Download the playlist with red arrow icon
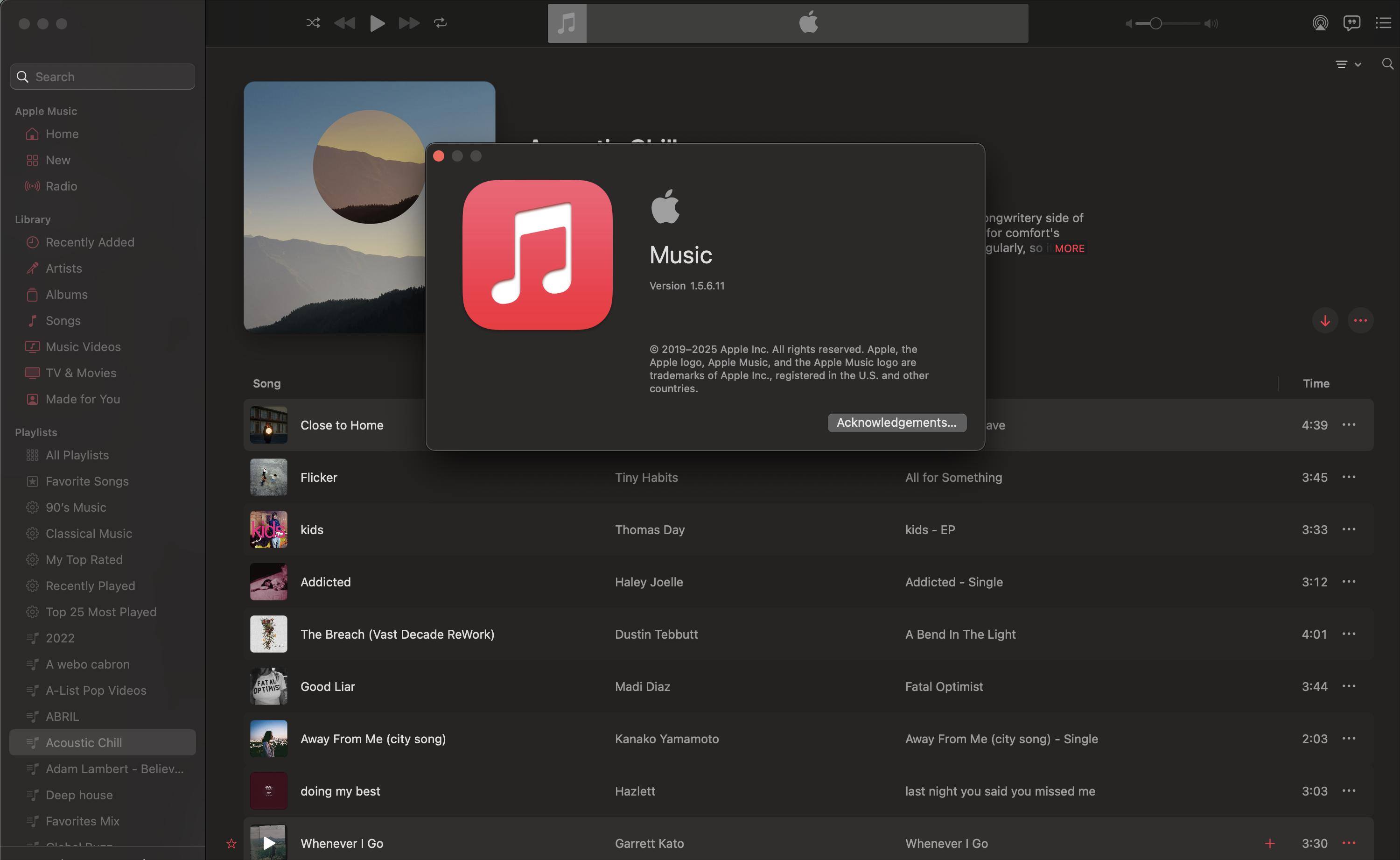 [1325, 320]
